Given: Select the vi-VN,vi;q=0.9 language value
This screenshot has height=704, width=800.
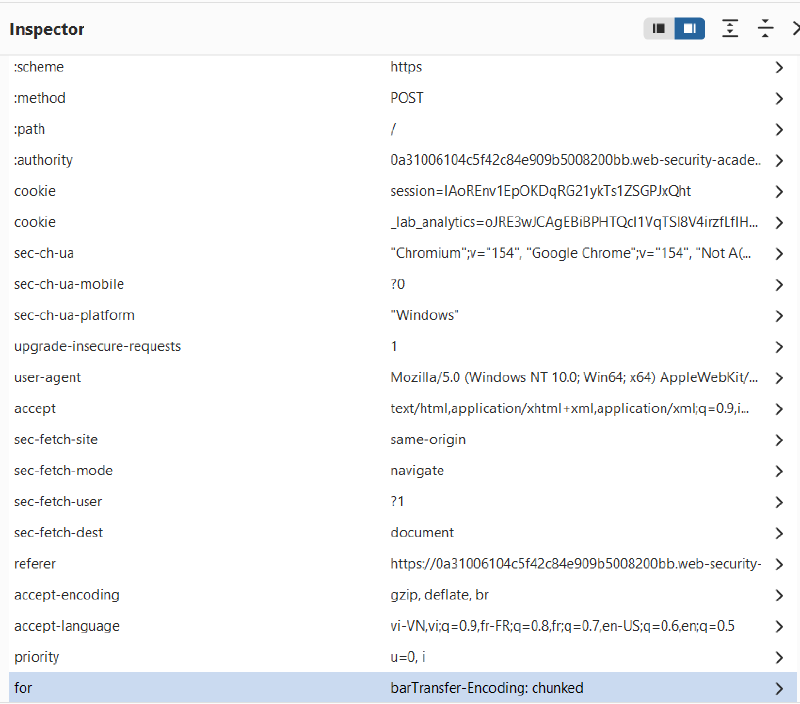Looking at the screenshot, I should [563, 626].
